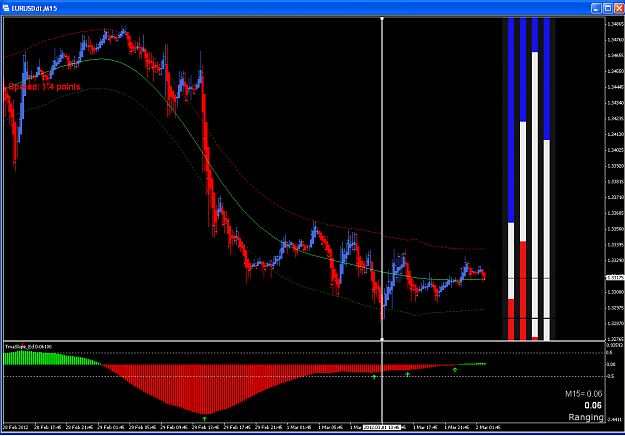Close the EURUSDdt,M15 chart window
The height and width of the screenshot is (436, 625).
(619, 8)
